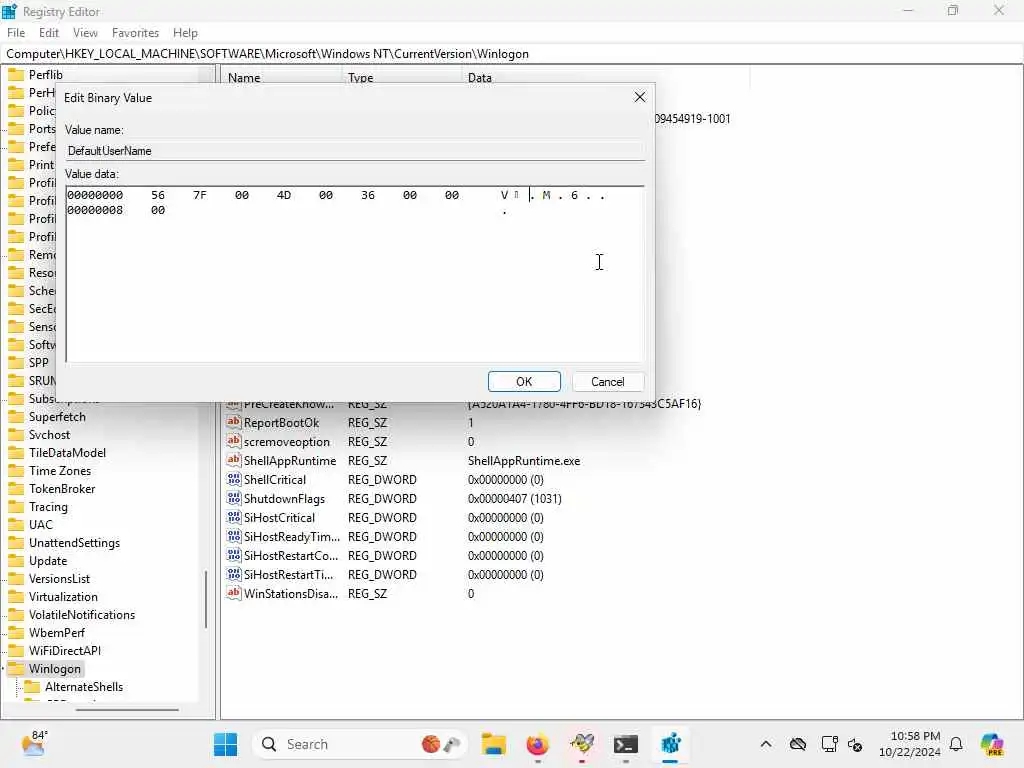Select the Update key in tree
1024x768 pixels.
pyautogui.click(x=48, y=561)
